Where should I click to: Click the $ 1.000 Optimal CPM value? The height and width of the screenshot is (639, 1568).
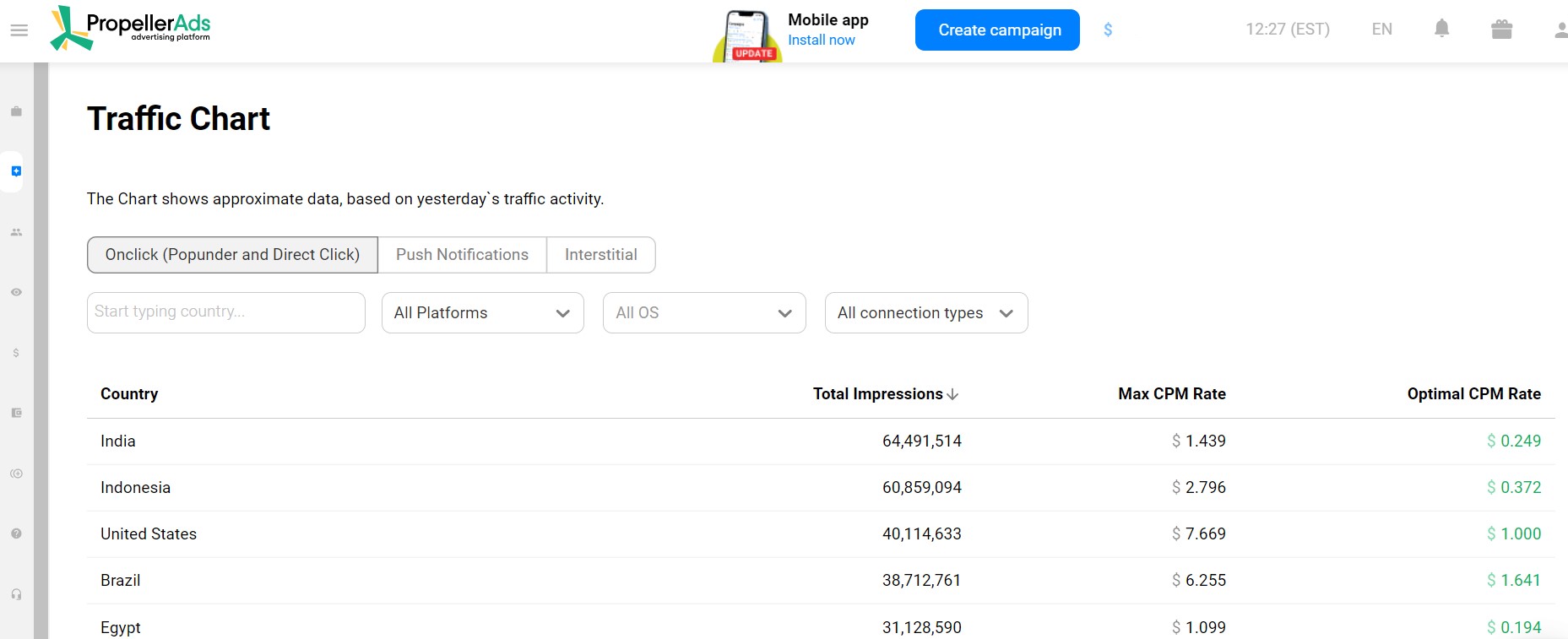tap(1514, 534)
